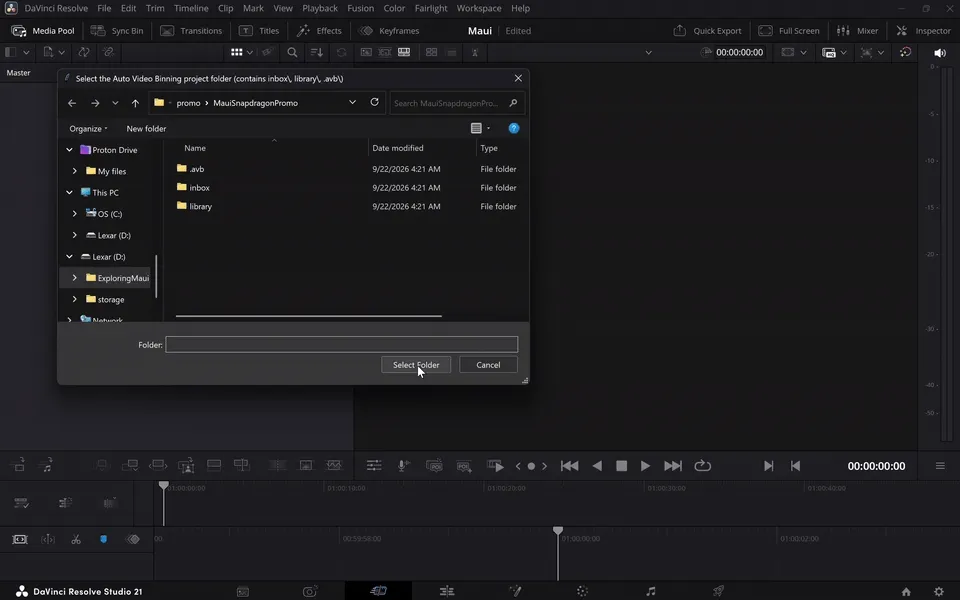Open the Fusion menu
Image resolution: width=960 pixels, height=600 pixels.
tap(360, 8)
